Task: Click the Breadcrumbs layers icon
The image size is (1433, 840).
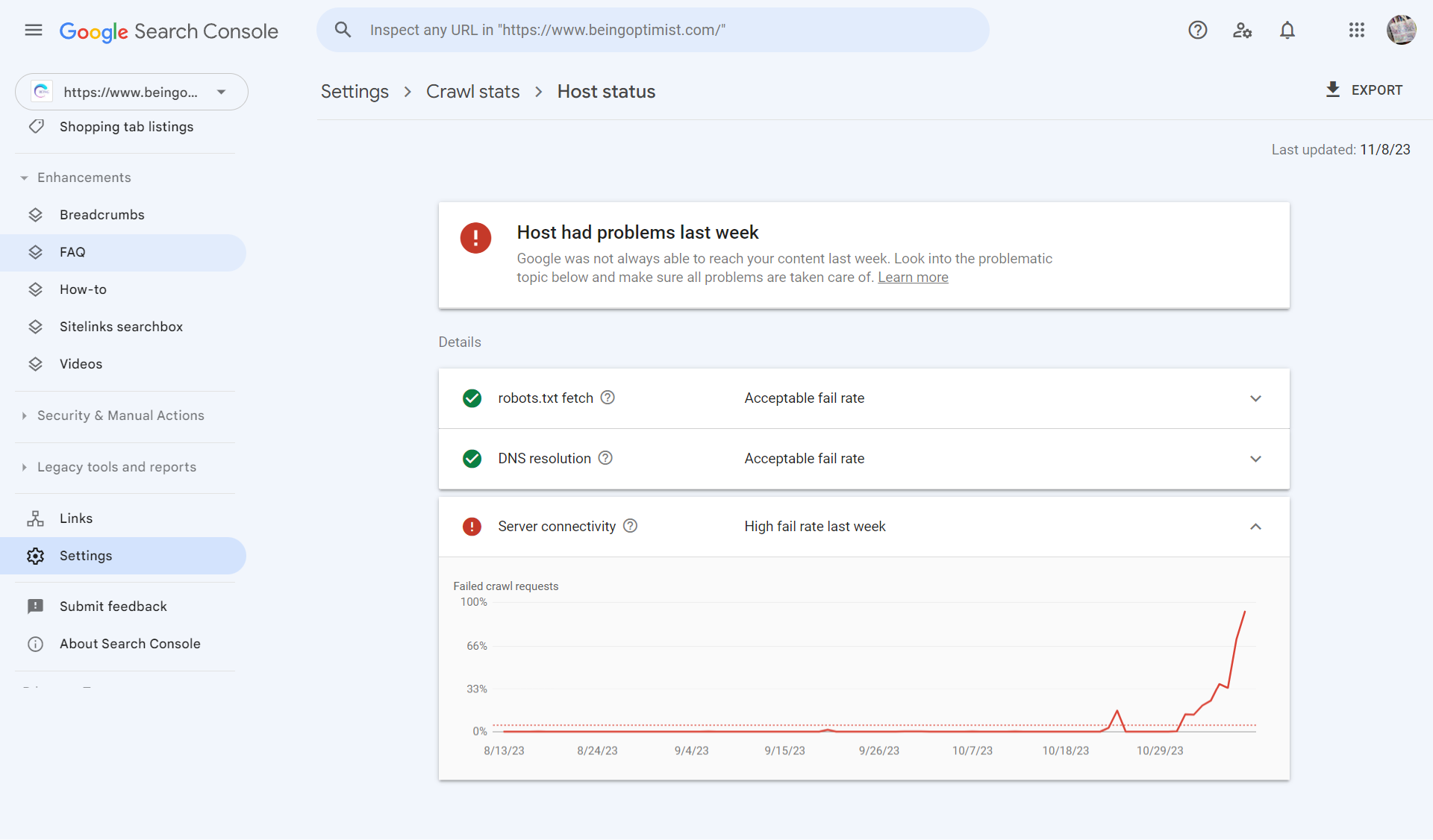Action: [x=36, y=215]
